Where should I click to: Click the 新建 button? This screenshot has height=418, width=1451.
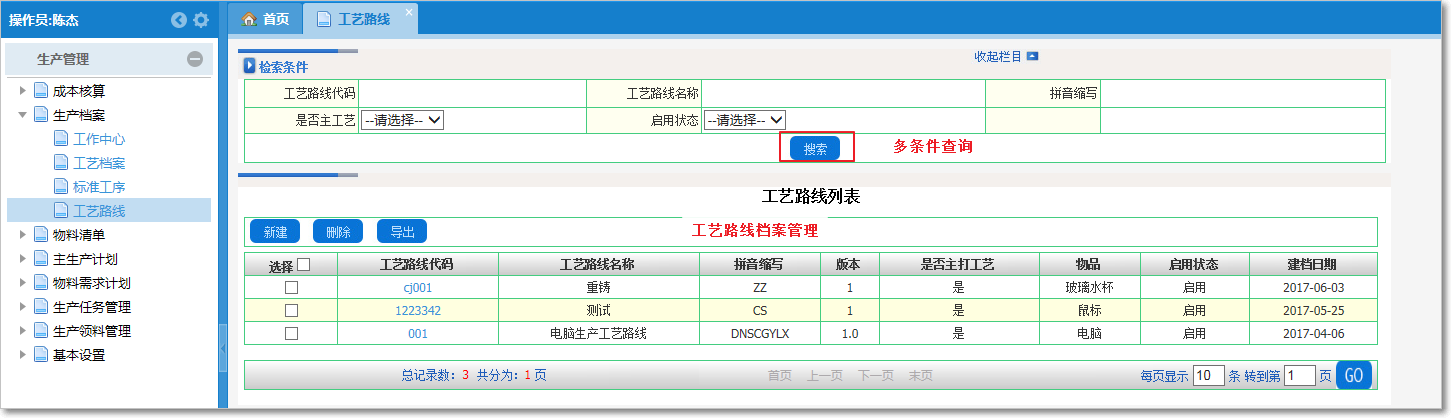pyautogui.click(x=275, y=232)
